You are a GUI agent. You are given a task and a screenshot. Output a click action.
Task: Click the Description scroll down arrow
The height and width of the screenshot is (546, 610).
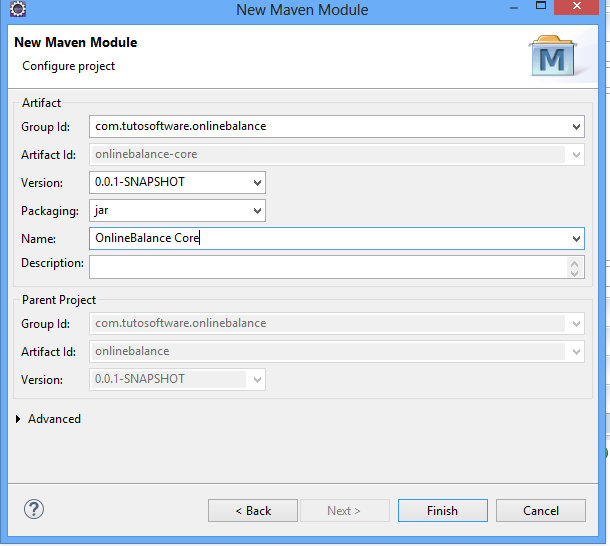(x=575, y=273)
